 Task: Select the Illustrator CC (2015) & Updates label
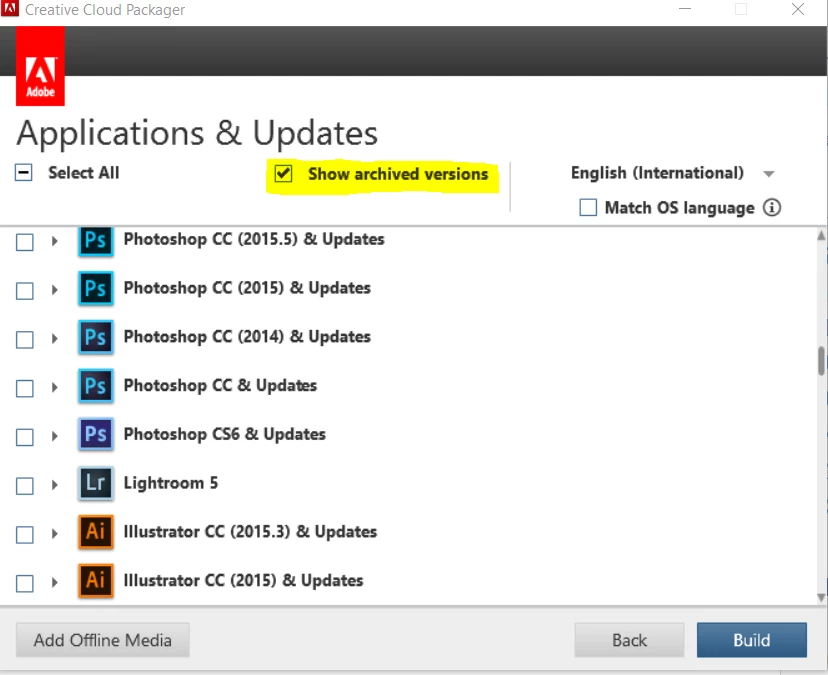point(243,580)
